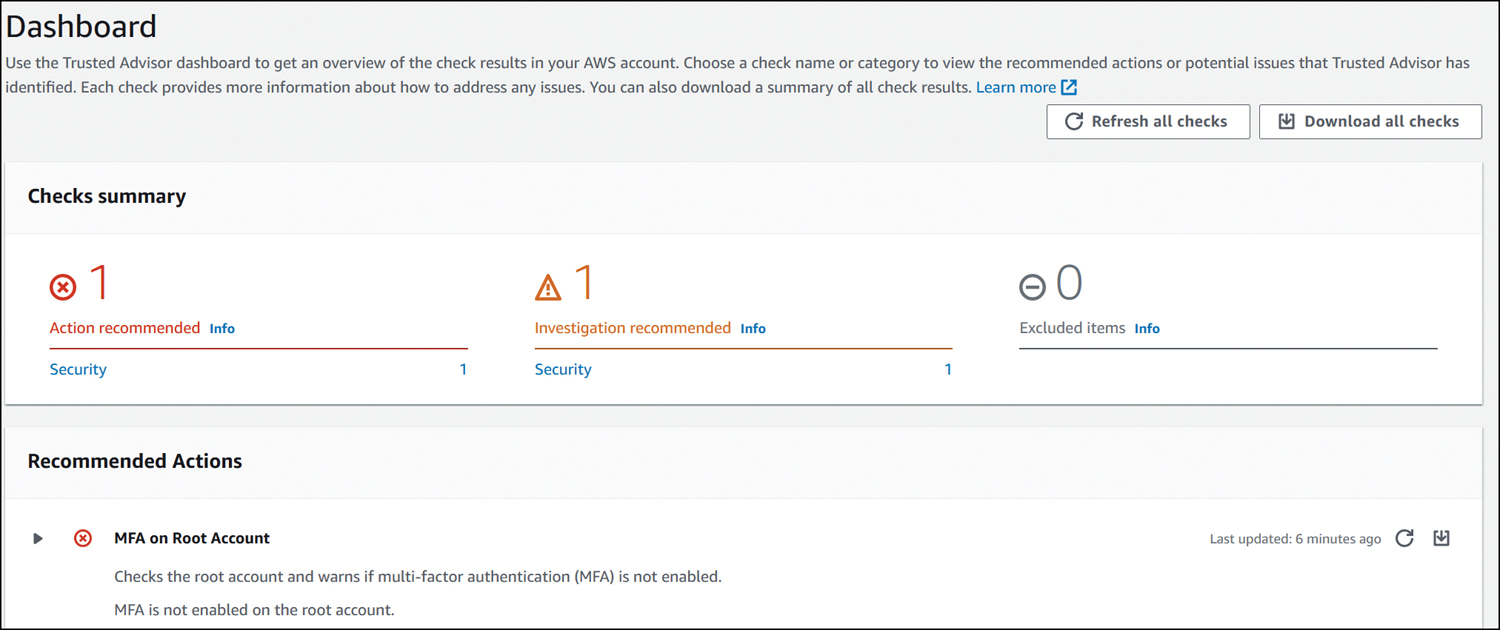The width and height of the screenshot is (1500, 630).
Task: Open Info link beside Investigation recommended
Action: pyautogui.click(x=753, y=328)
